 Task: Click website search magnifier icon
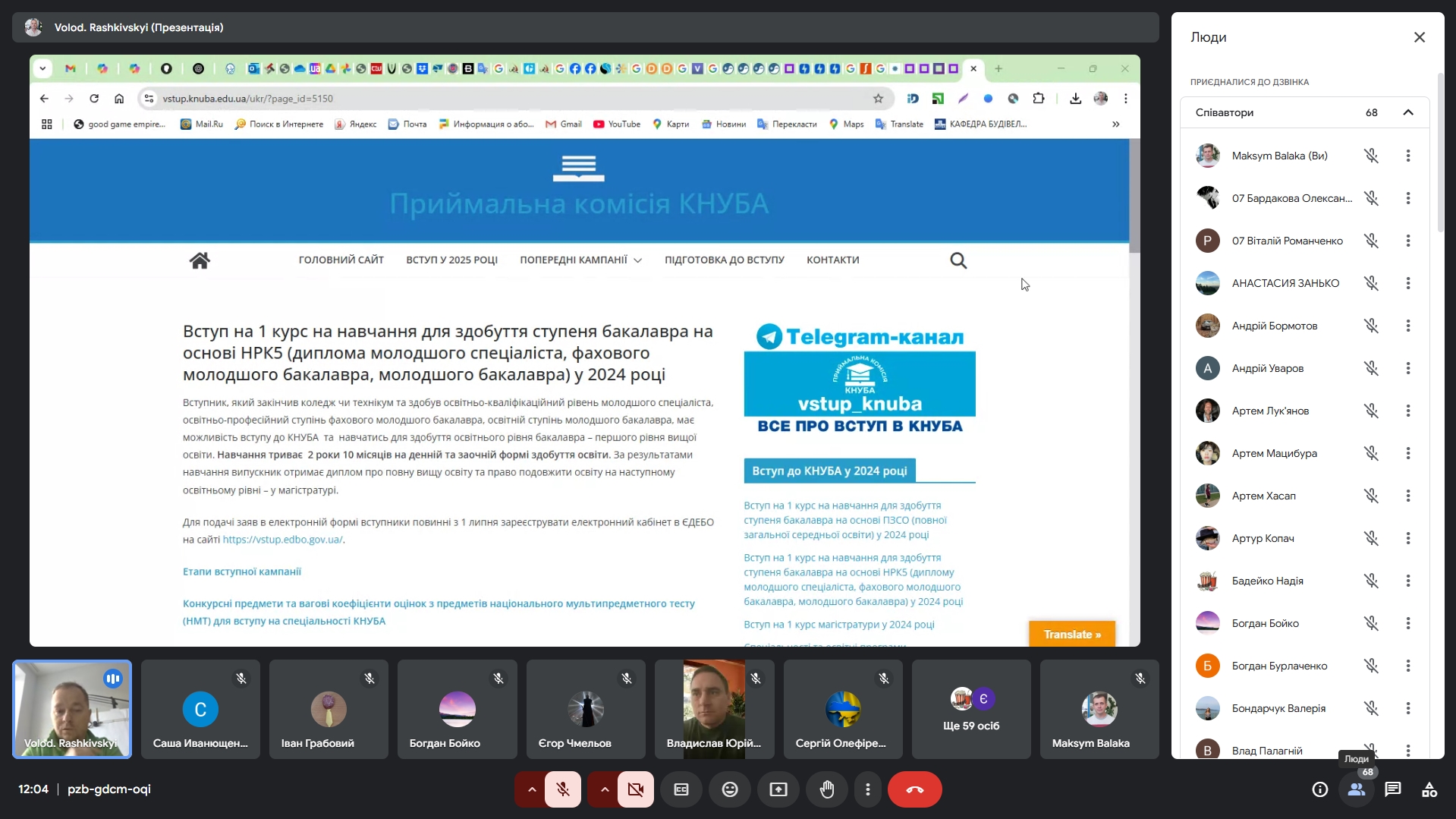958,260
